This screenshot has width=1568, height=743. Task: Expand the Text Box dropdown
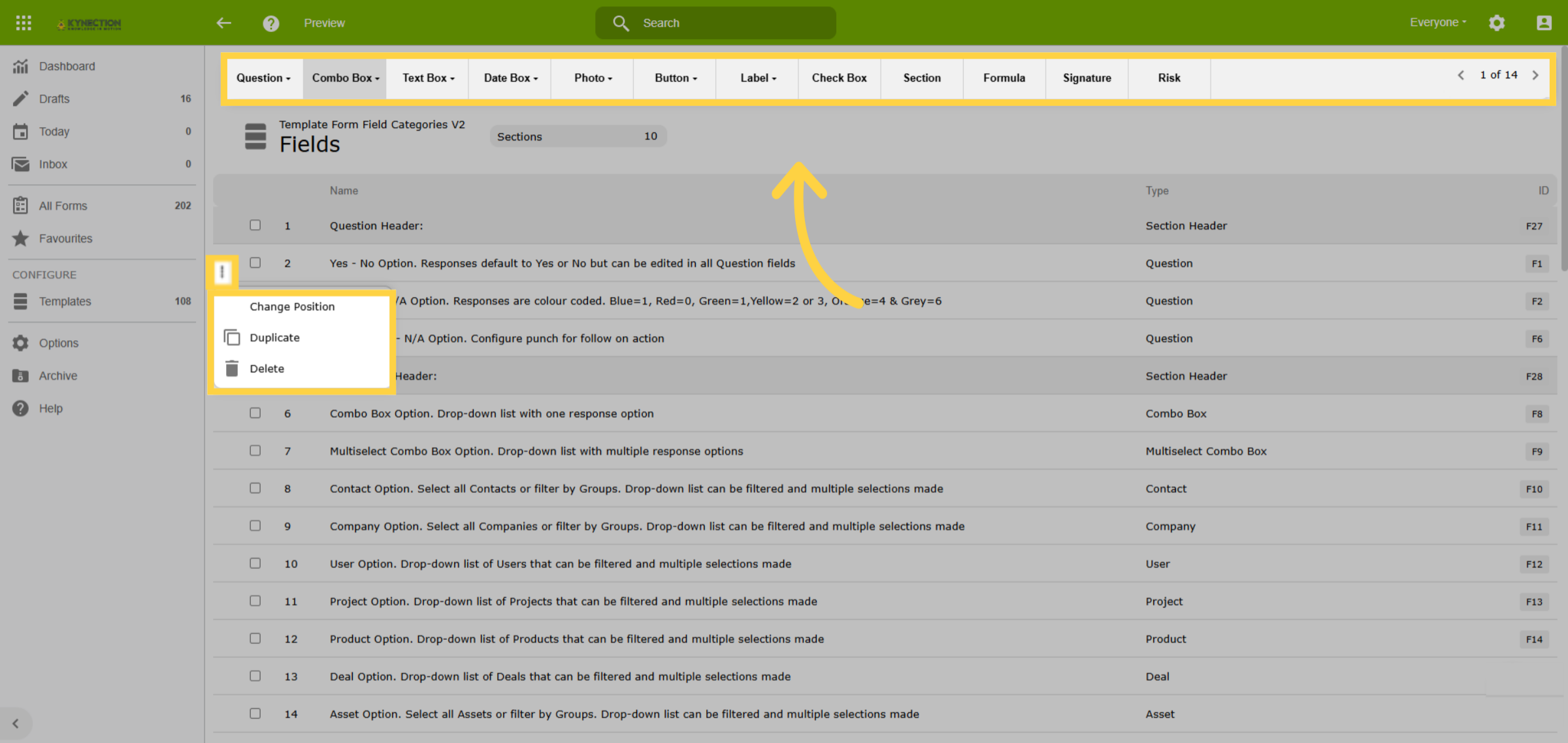pyautogui.click(x=428, y=78)
